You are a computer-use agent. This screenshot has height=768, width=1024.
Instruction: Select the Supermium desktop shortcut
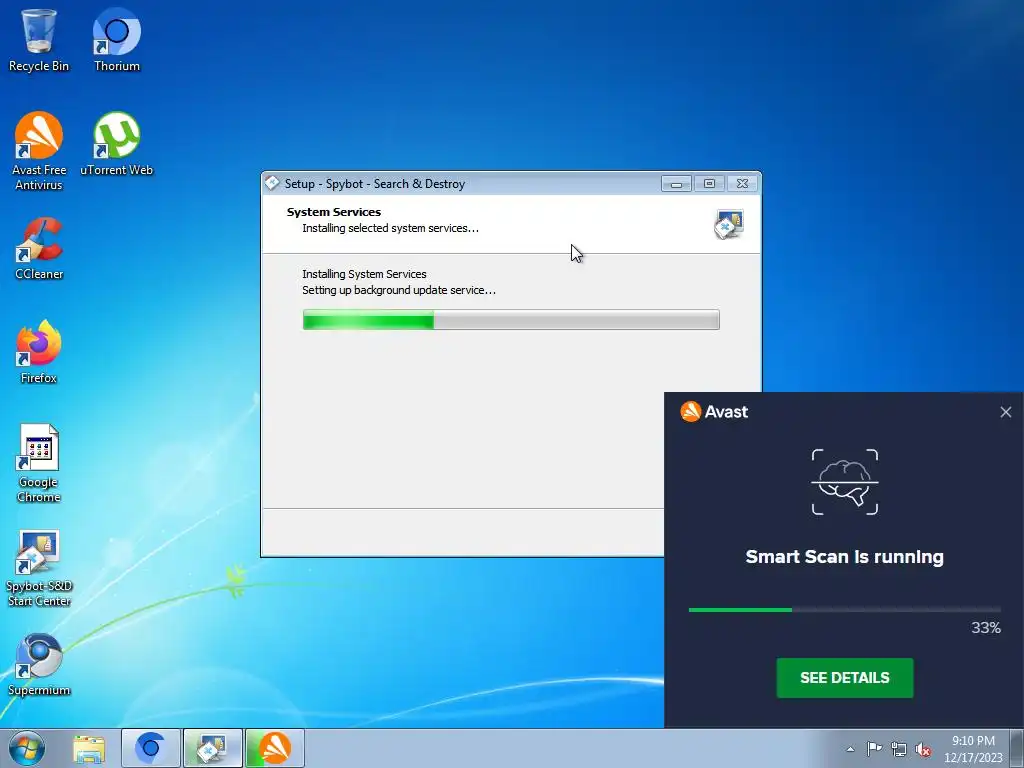[x=39, y=665]
